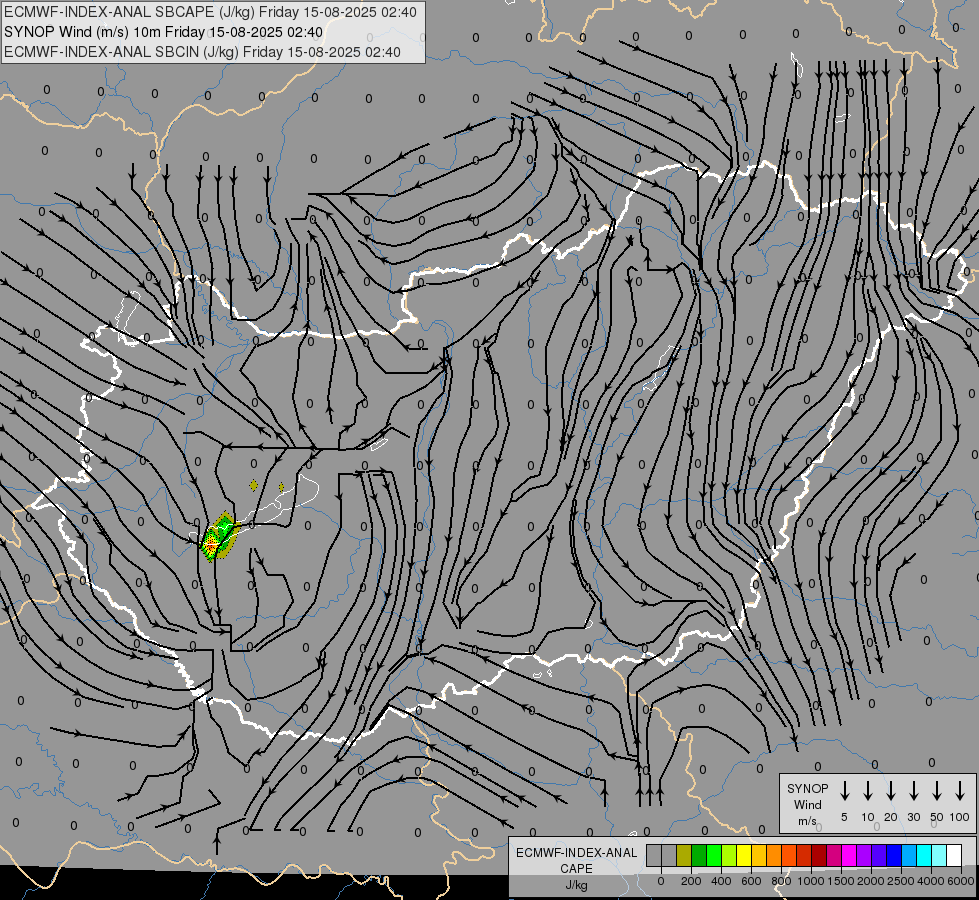Select the purple swatch right of 2000 tick
The height and width of the screenshot is (900, 979).
(x=879, y=855)
